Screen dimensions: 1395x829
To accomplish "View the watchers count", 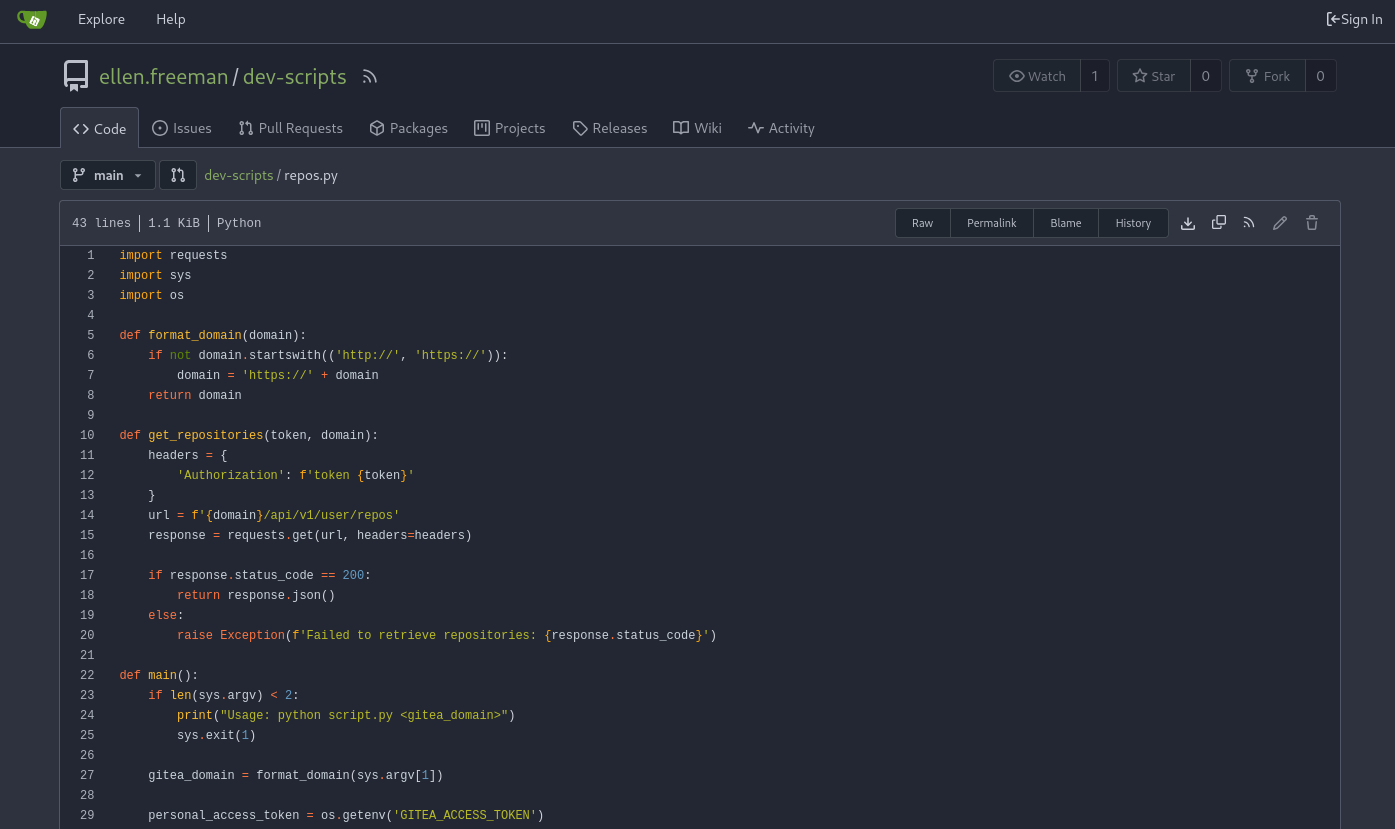I will pyautogui.click(x=1095, y=76).
